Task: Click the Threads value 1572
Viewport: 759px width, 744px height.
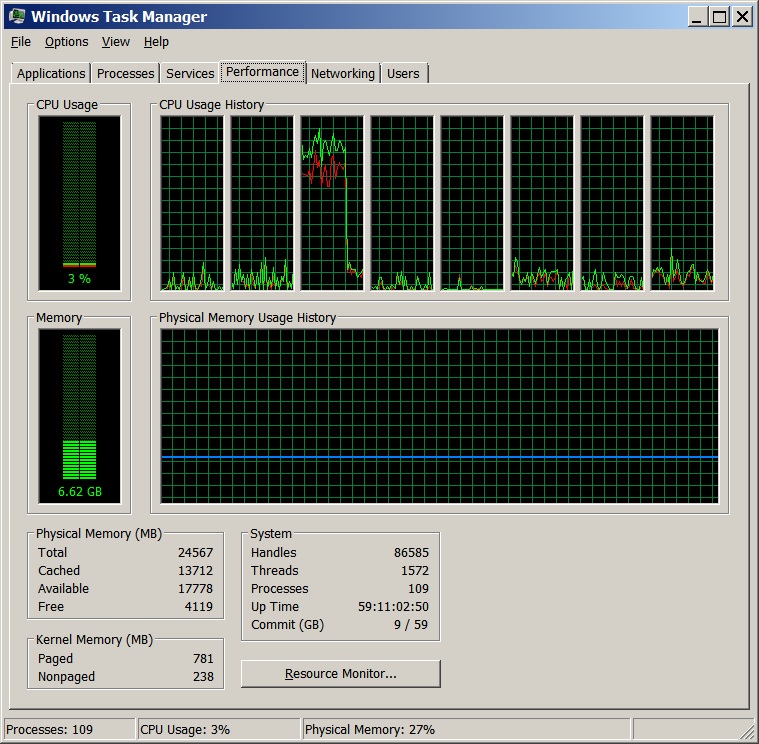Action: click(x=415, y=570)
